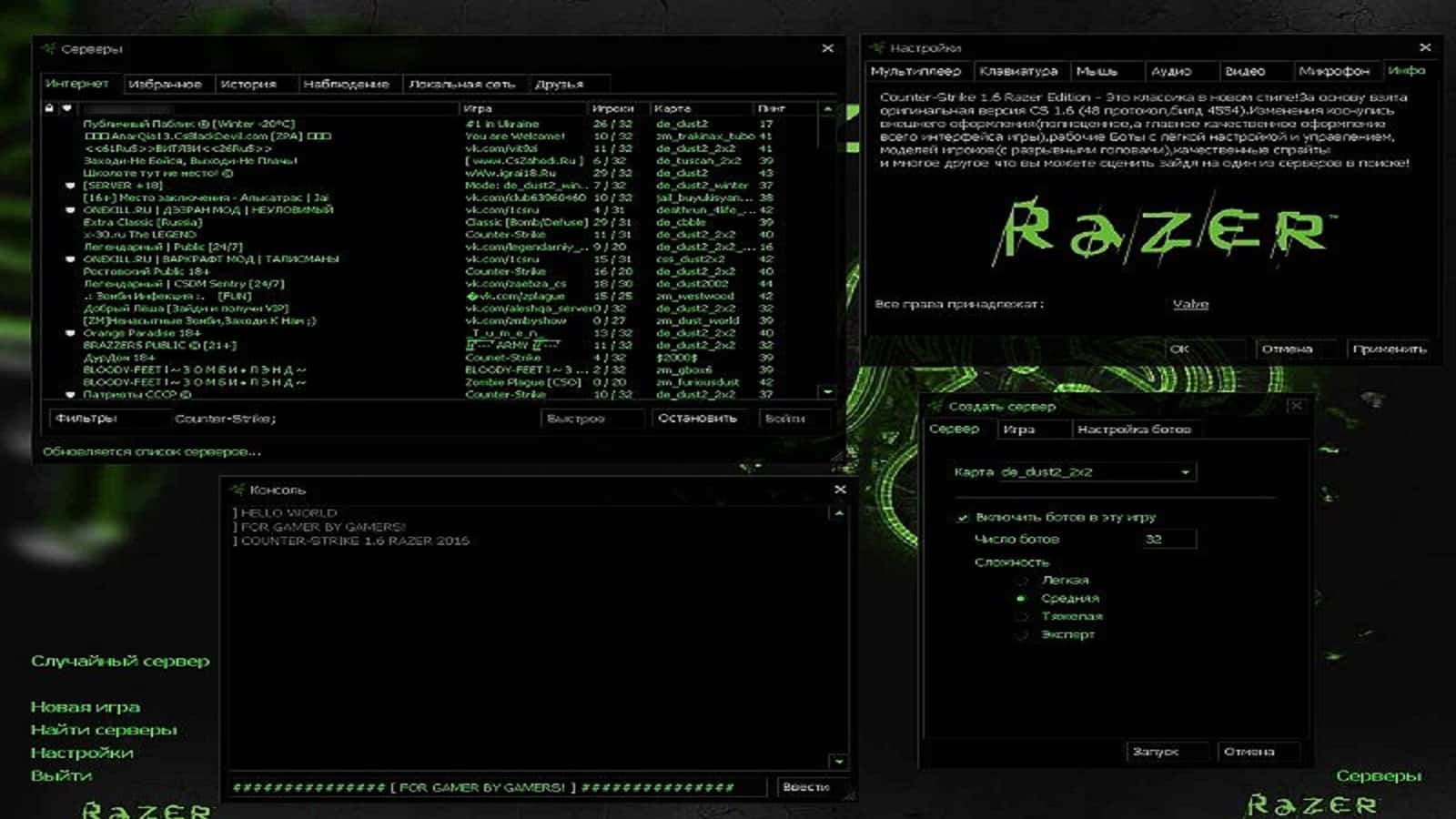Close the Настройки window
Screen dimensions: 1456x819
point(1425,47)
